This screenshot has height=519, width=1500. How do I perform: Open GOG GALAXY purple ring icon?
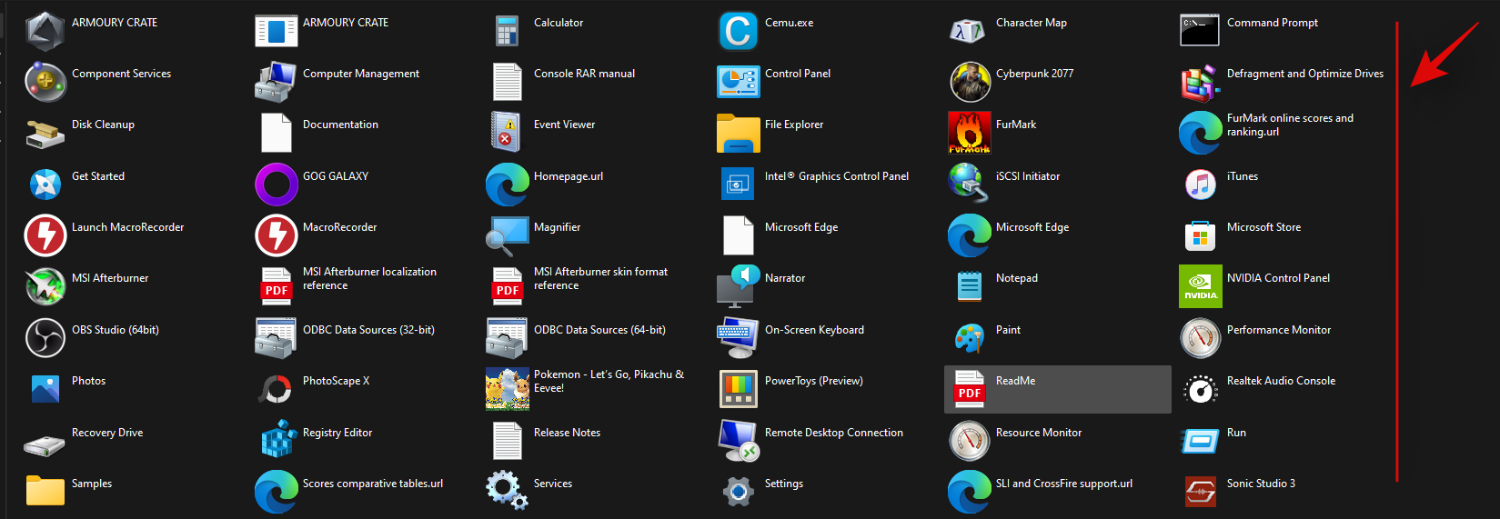276,184
